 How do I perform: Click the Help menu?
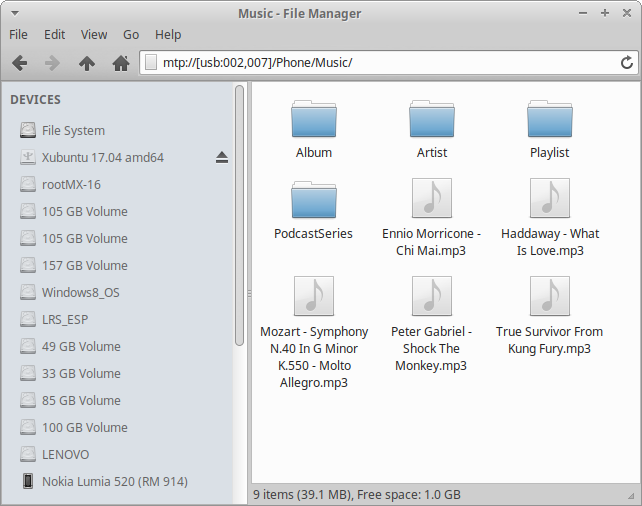point(168,34)
